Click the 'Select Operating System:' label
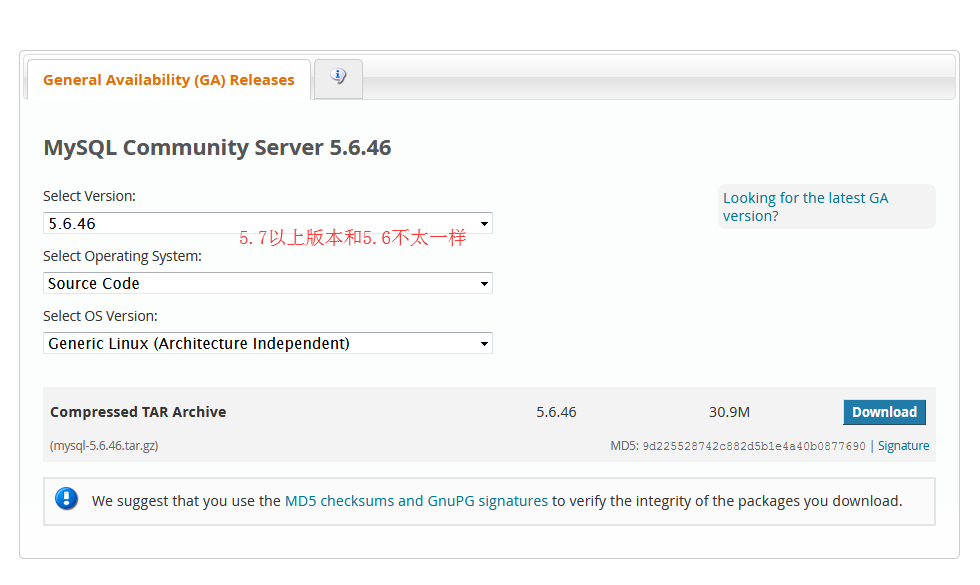980x585 pixels. click(122, 256)
